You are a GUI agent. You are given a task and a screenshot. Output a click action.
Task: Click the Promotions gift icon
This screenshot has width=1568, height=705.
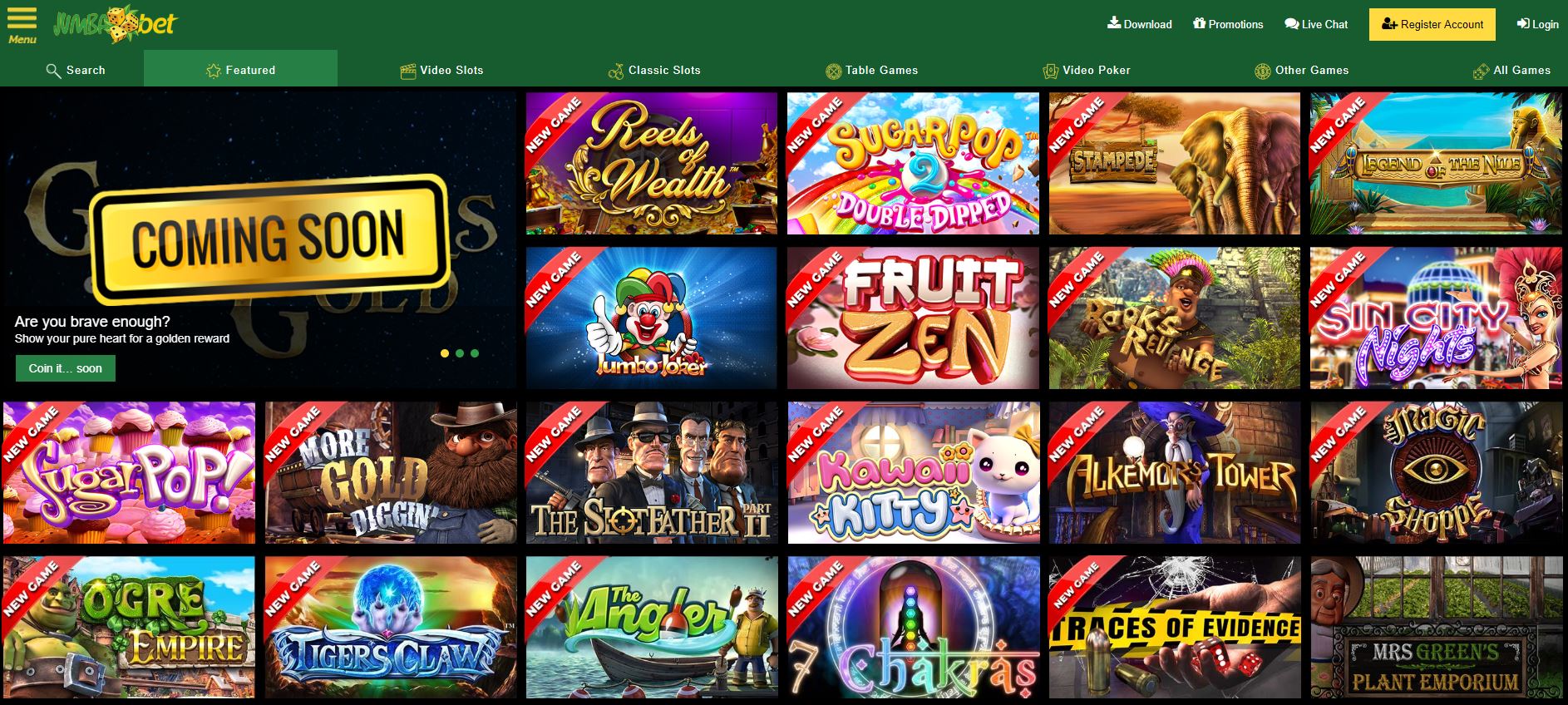pos(1199,23)
